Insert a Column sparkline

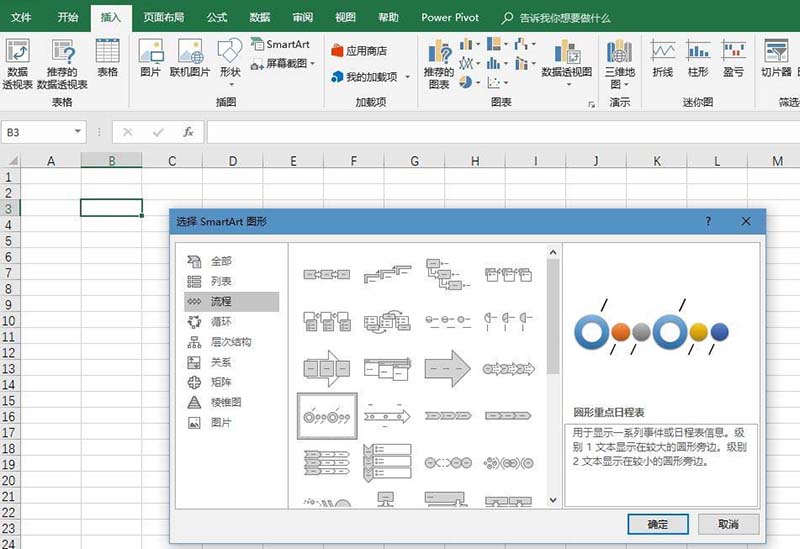click(698, 57)
